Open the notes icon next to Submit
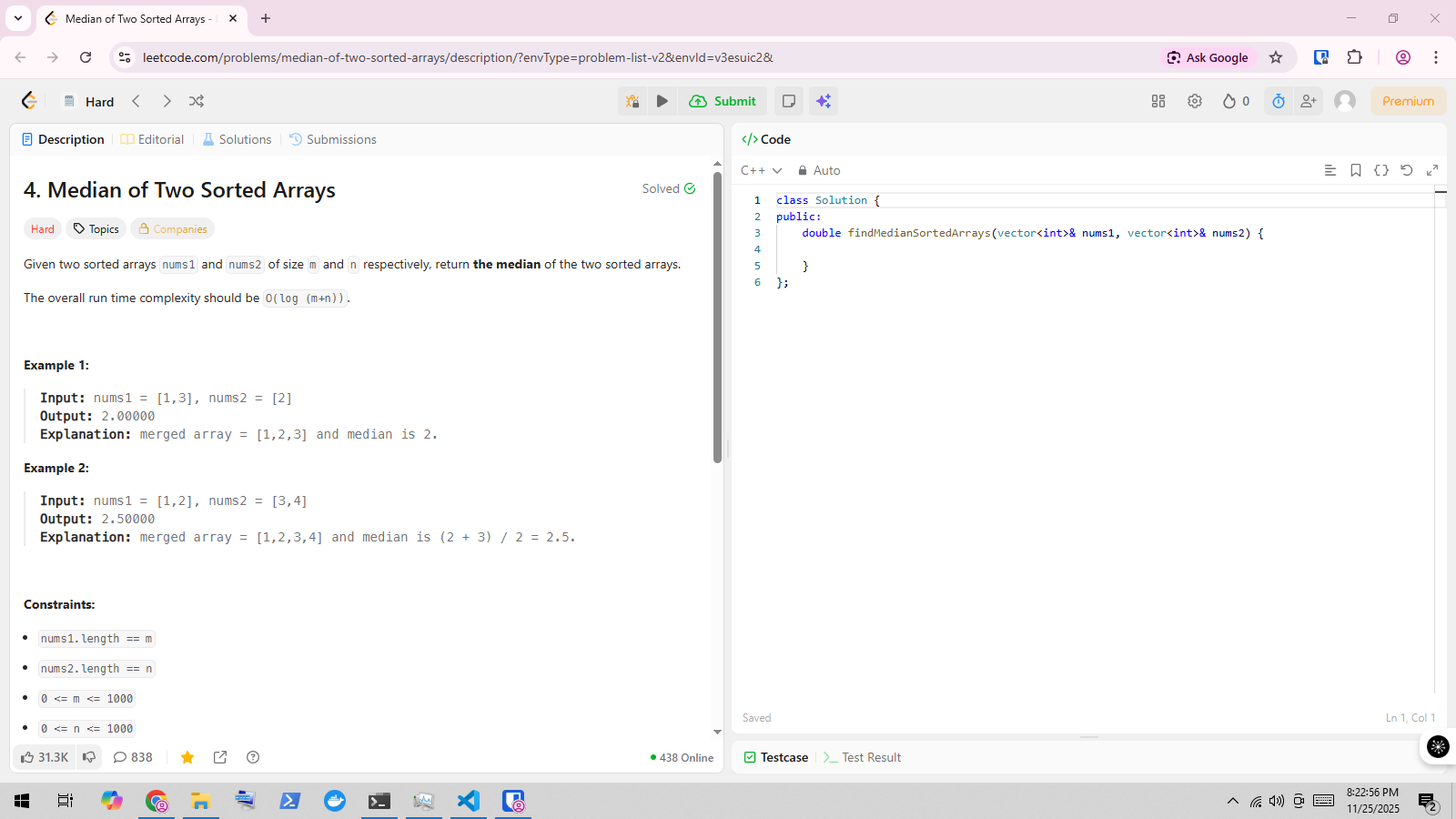Screen dimensions: 1456x819 (x=789, y=101)
